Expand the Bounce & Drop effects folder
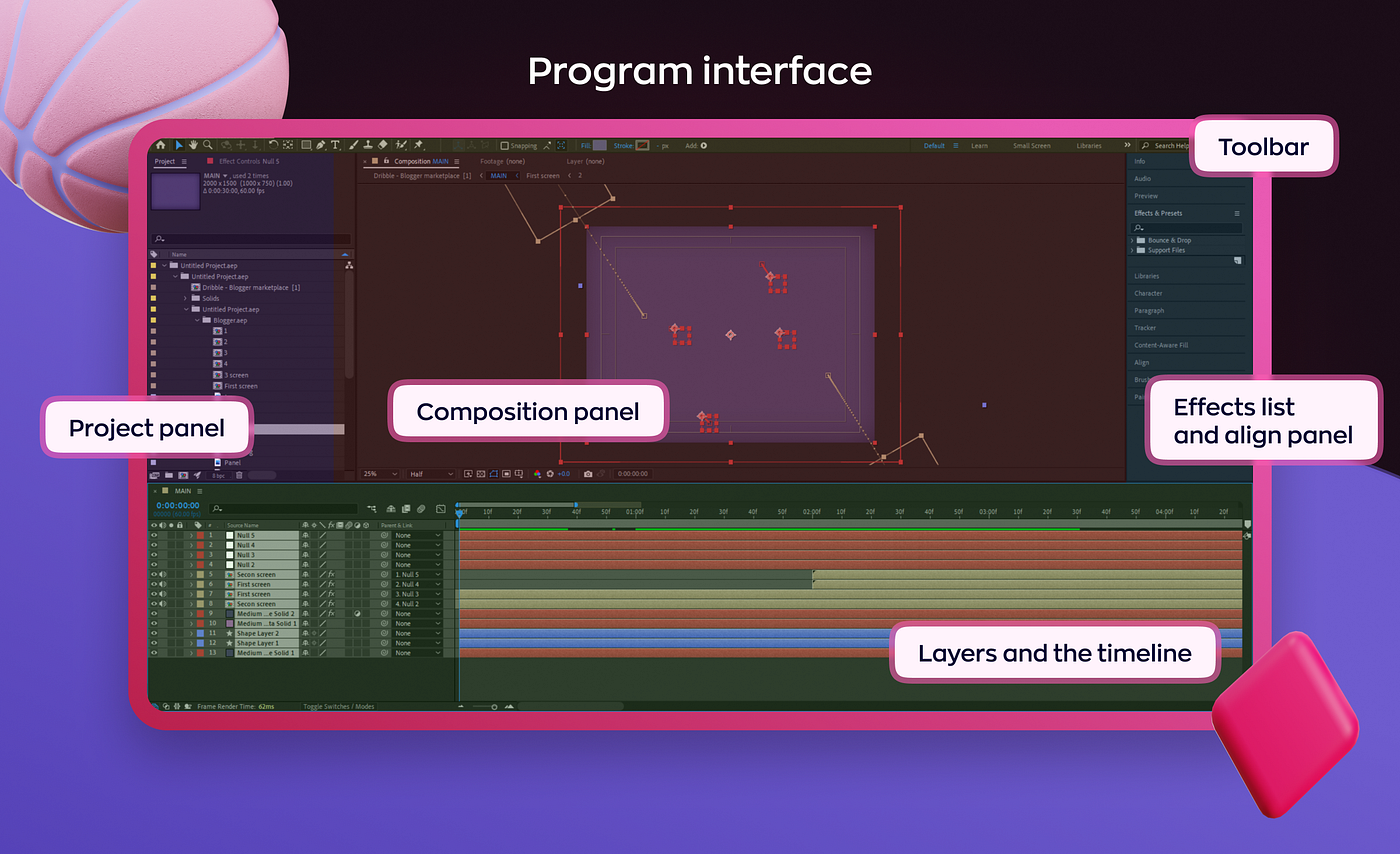This screenshot has height=854, width=1400. [1132, 240]
